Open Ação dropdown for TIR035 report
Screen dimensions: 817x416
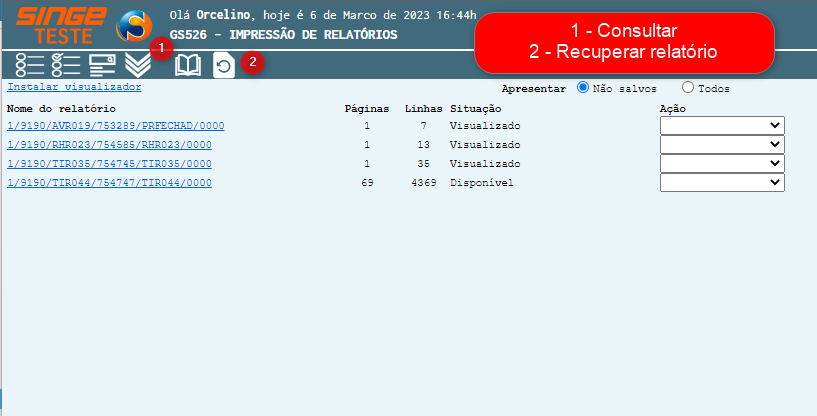pyautogui.click(x=721, y=163)
